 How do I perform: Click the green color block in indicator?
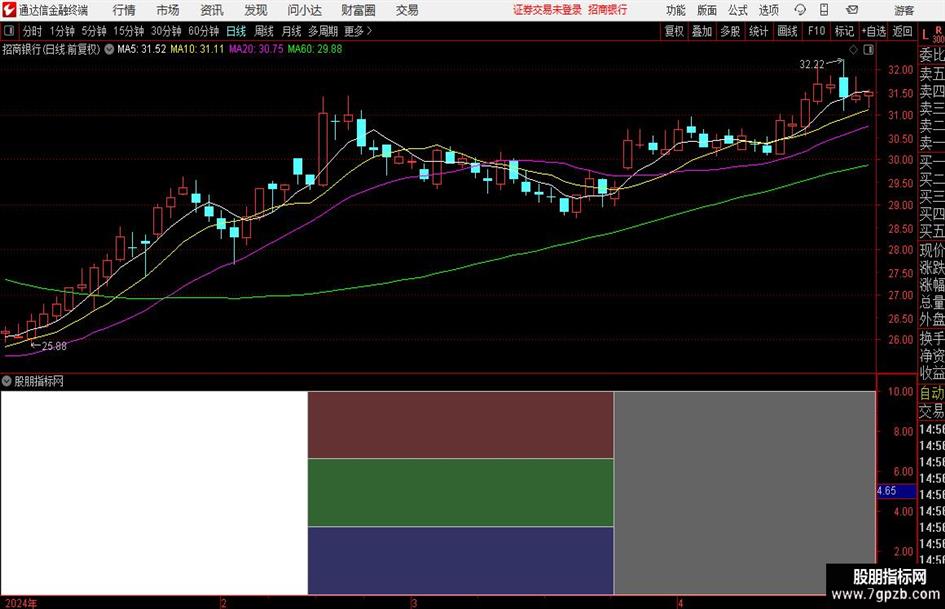[x=460, y=493]
